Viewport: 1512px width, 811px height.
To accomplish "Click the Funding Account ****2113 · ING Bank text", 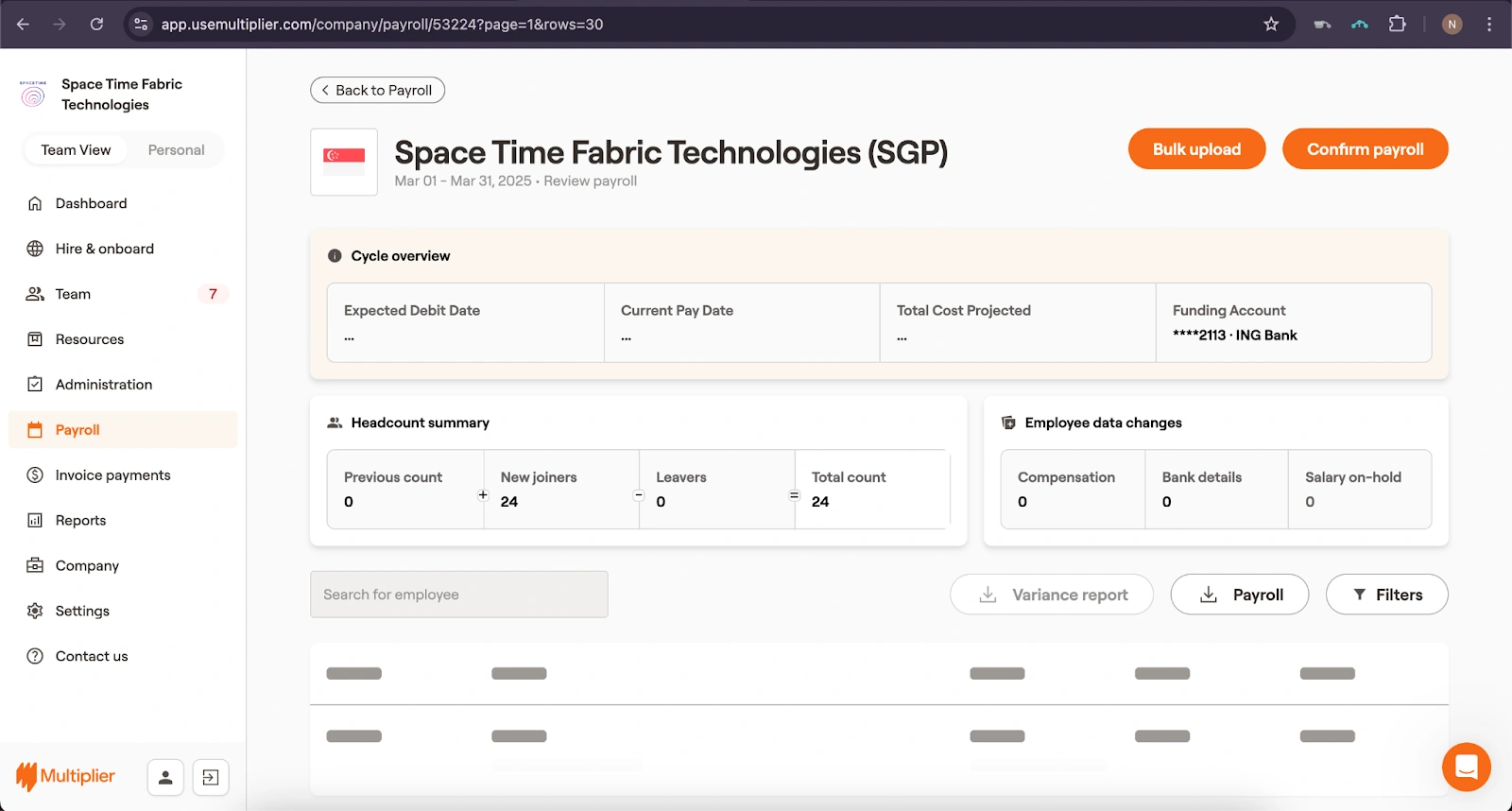I will point(1234,336).
